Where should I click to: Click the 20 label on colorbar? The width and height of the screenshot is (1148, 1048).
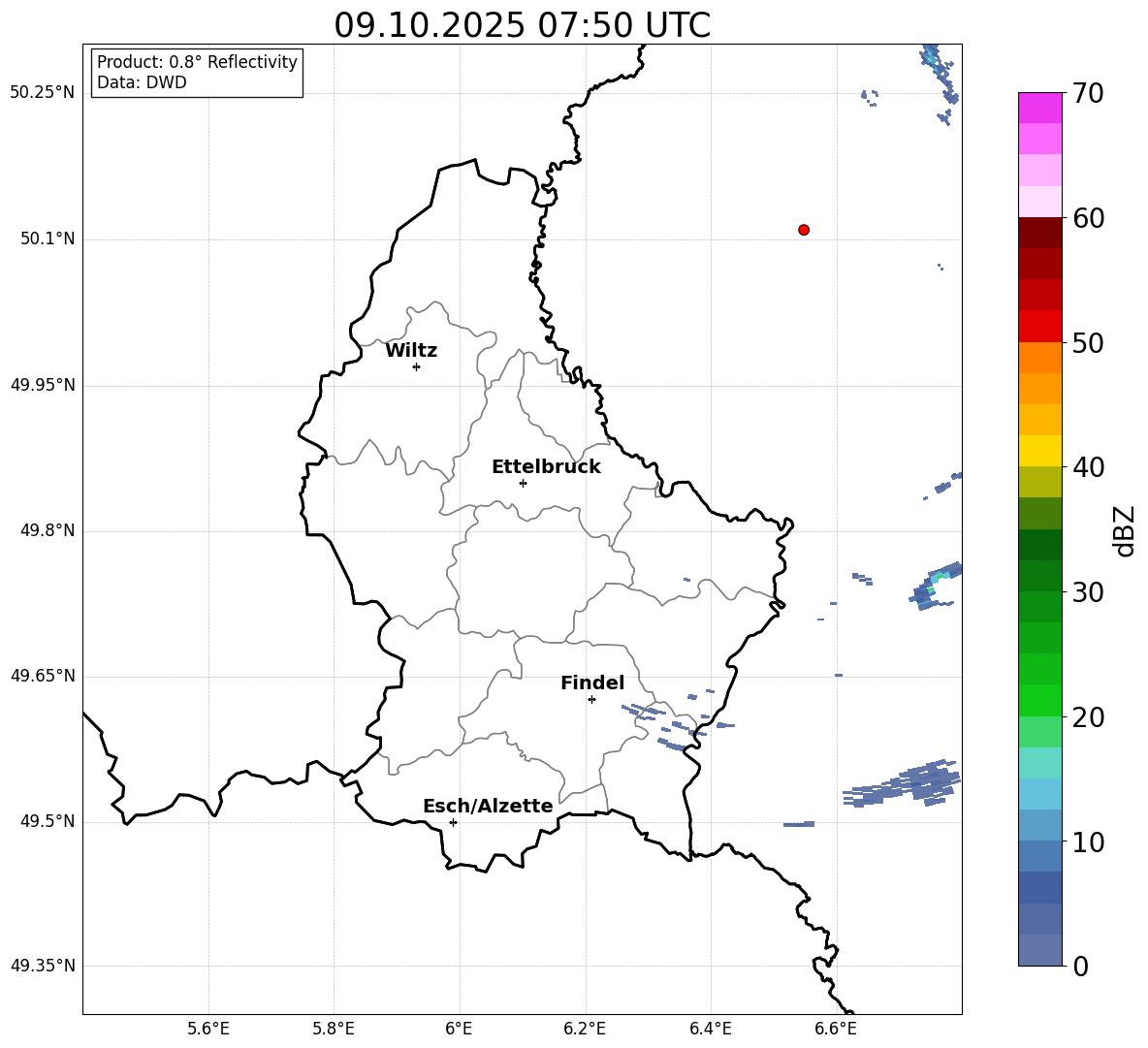point(1088,717)
